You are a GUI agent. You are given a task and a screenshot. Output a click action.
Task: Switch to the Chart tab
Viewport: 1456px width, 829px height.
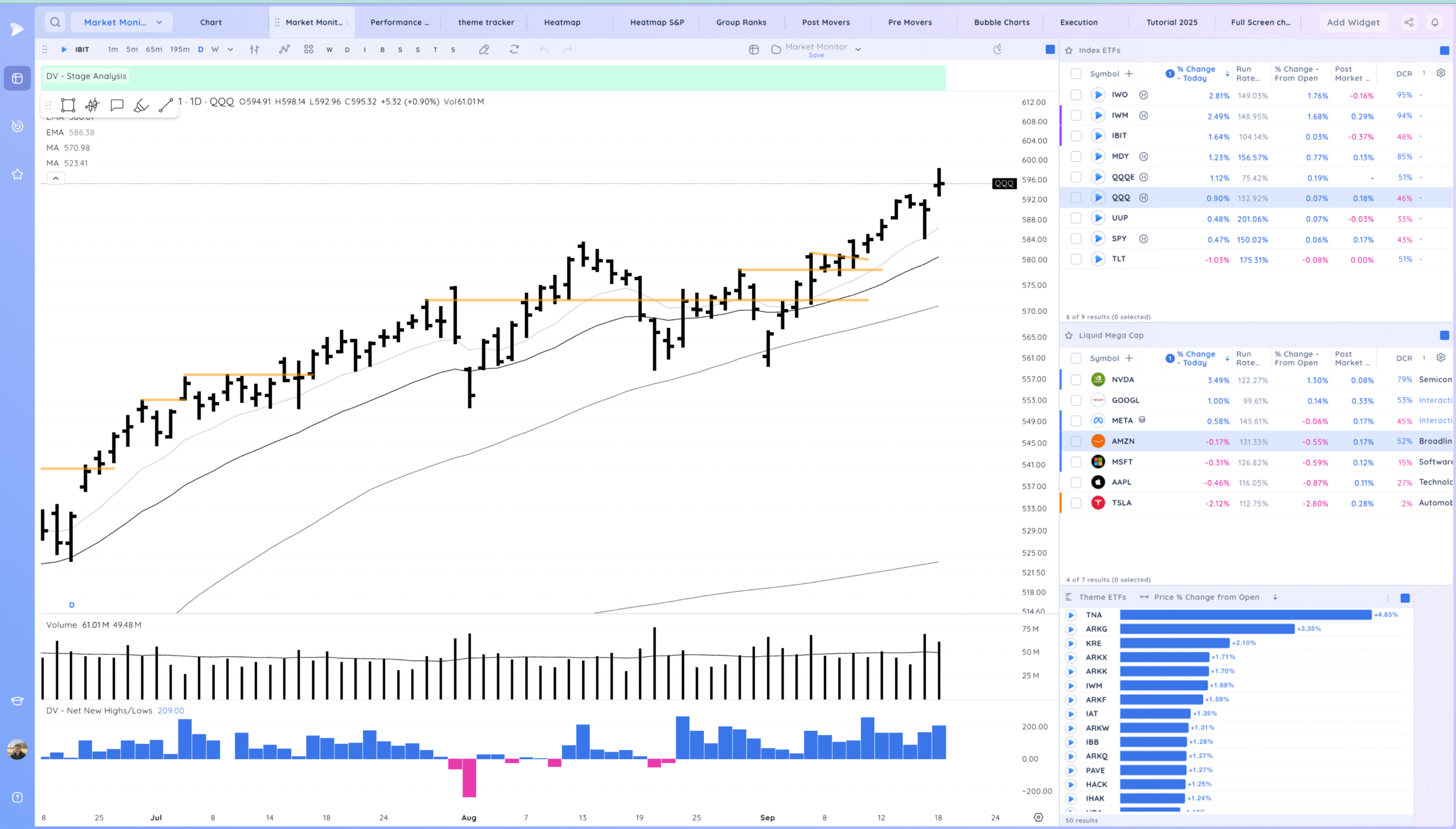(210, 22)
